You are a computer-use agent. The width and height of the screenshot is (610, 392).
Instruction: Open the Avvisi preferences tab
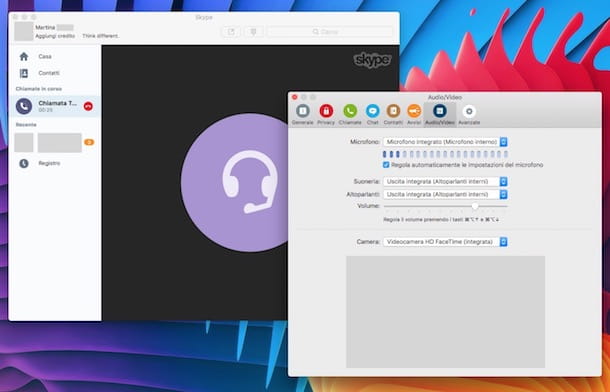[414, 114]
